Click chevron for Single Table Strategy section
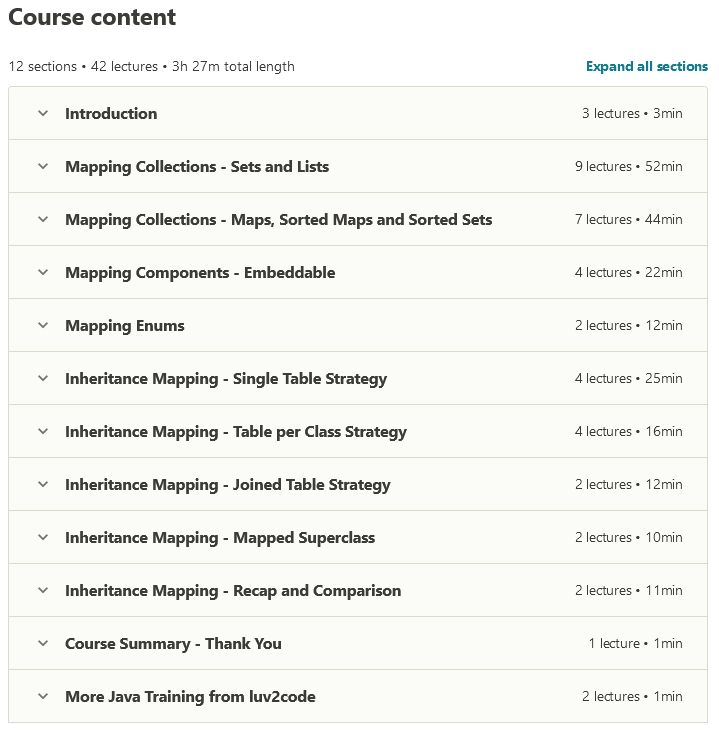The height and width of the screenshot is (735, 719). (43, 379)
